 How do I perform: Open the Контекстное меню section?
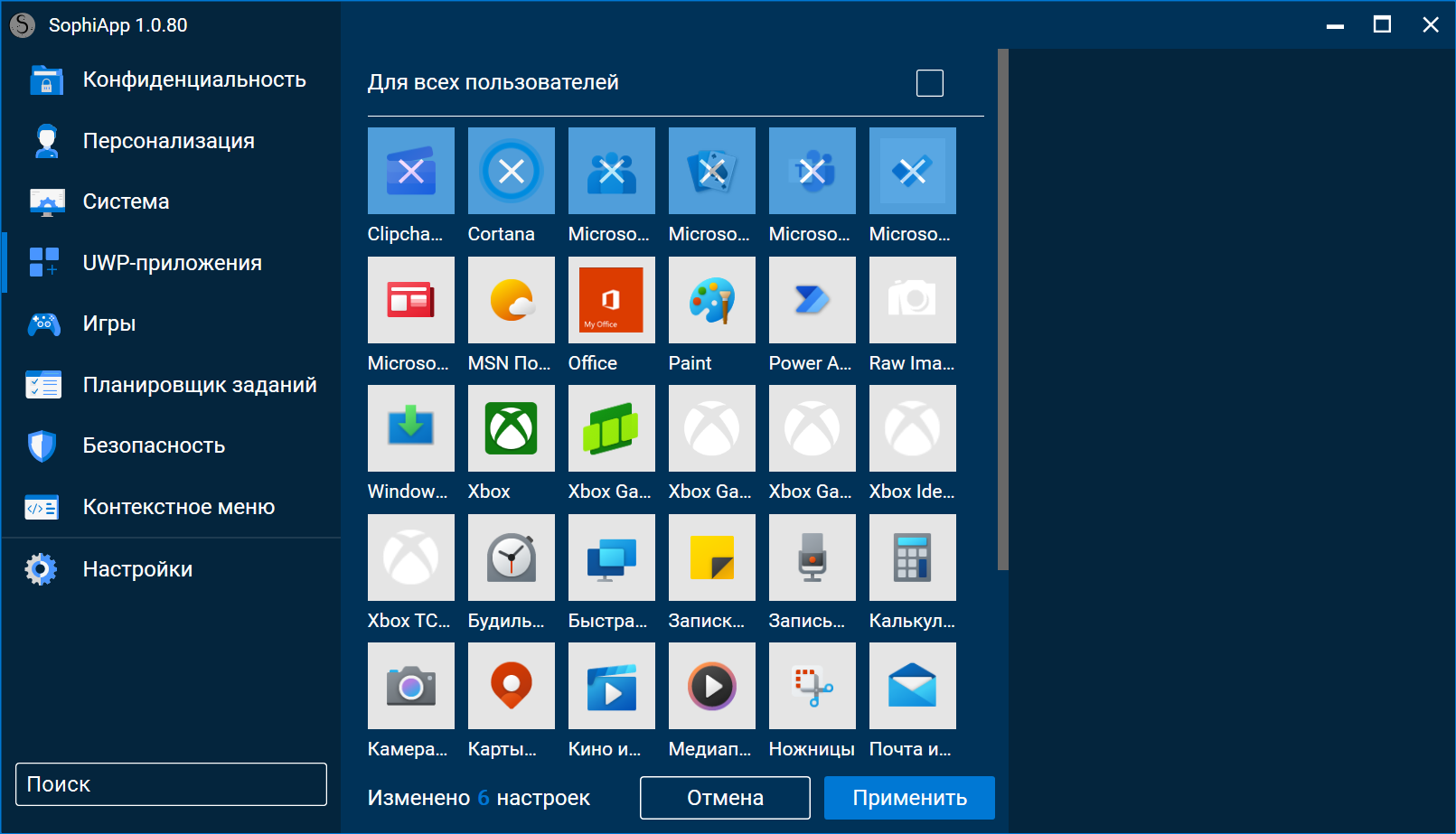(172, 507)
